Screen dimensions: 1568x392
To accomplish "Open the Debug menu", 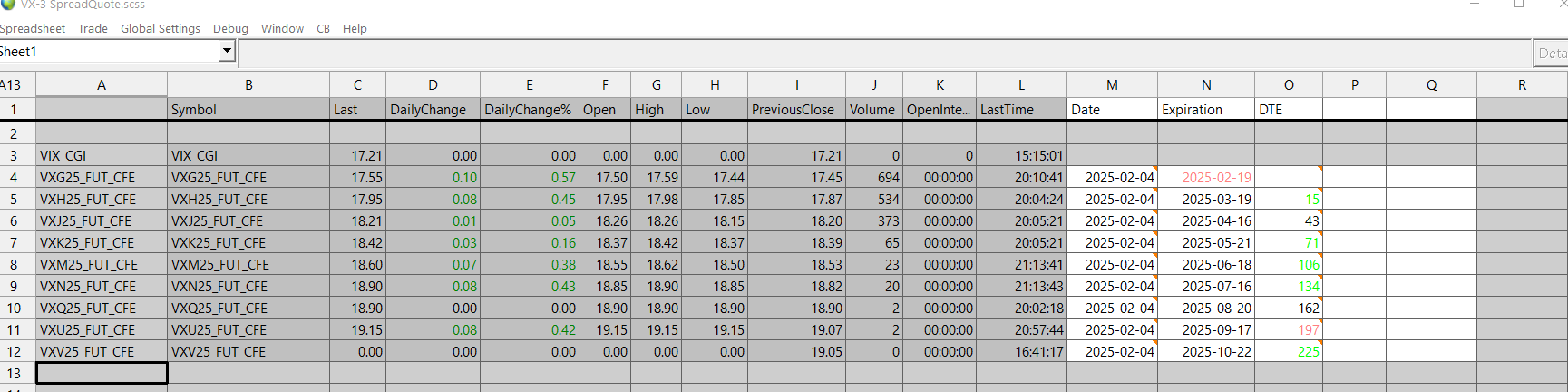I will [230, 28].
